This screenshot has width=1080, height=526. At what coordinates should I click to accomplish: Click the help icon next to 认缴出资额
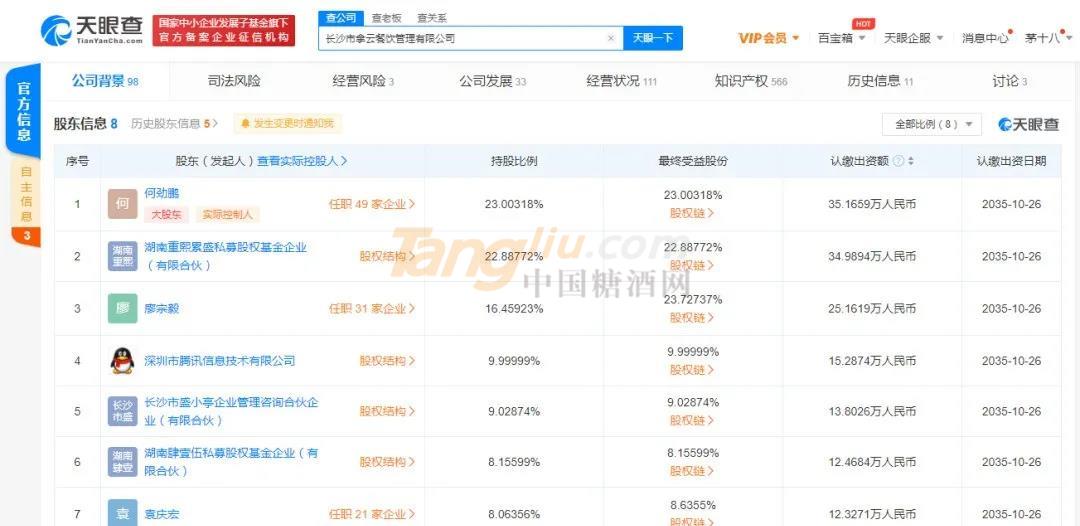pos(898,161)
